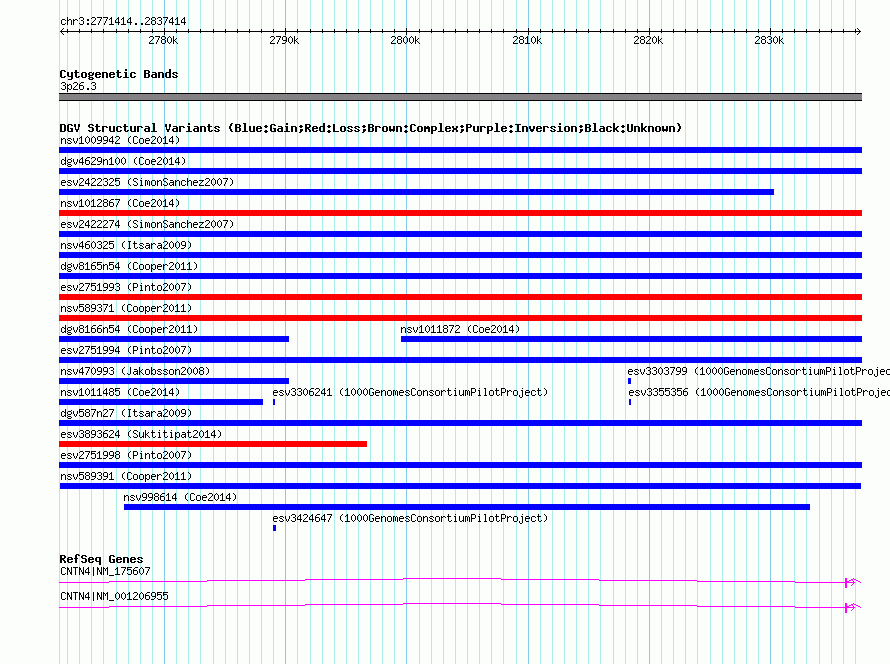Click the 2830k ruler tick label
Viewport: 890px width, 664px height.
(x=769, y=40)
